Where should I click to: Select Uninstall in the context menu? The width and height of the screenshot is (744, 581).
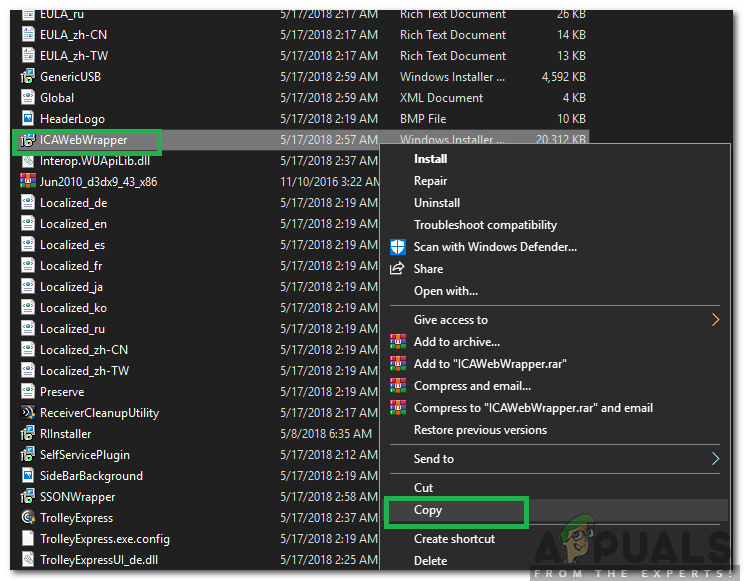point(437,203)
